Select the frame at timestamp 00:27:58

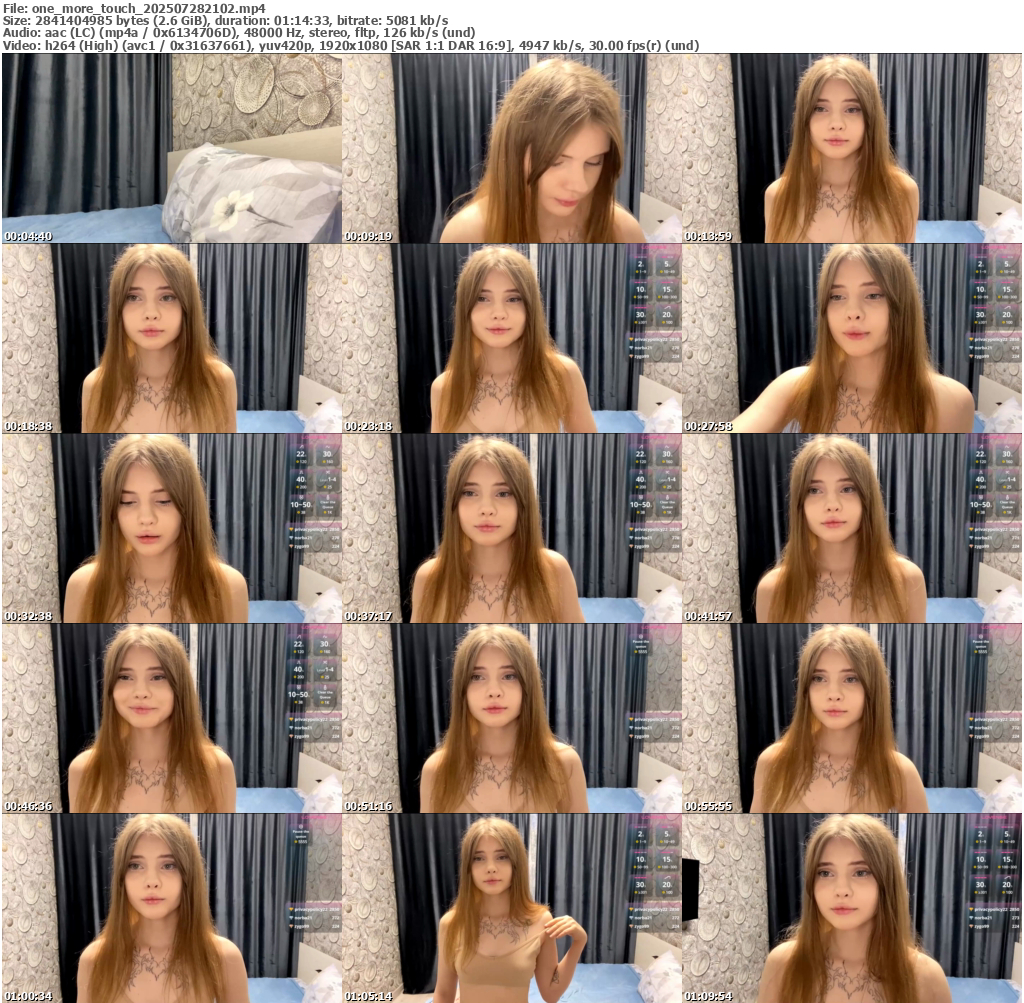click(852, 338)
